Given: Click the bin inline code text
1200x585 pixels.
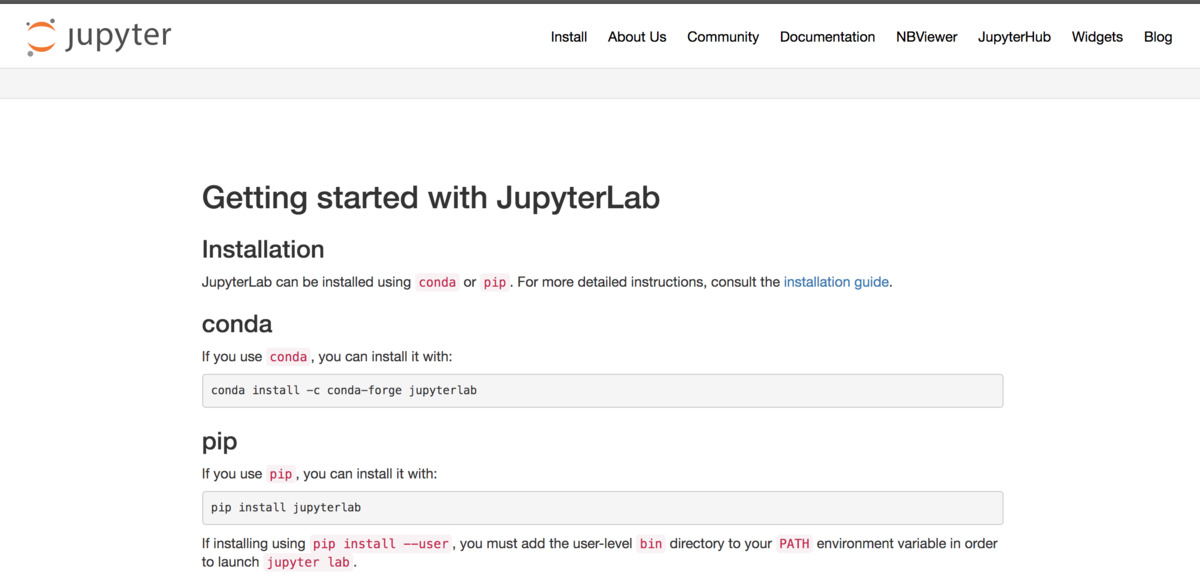Looking at the screenshot, I should (651, 544).
